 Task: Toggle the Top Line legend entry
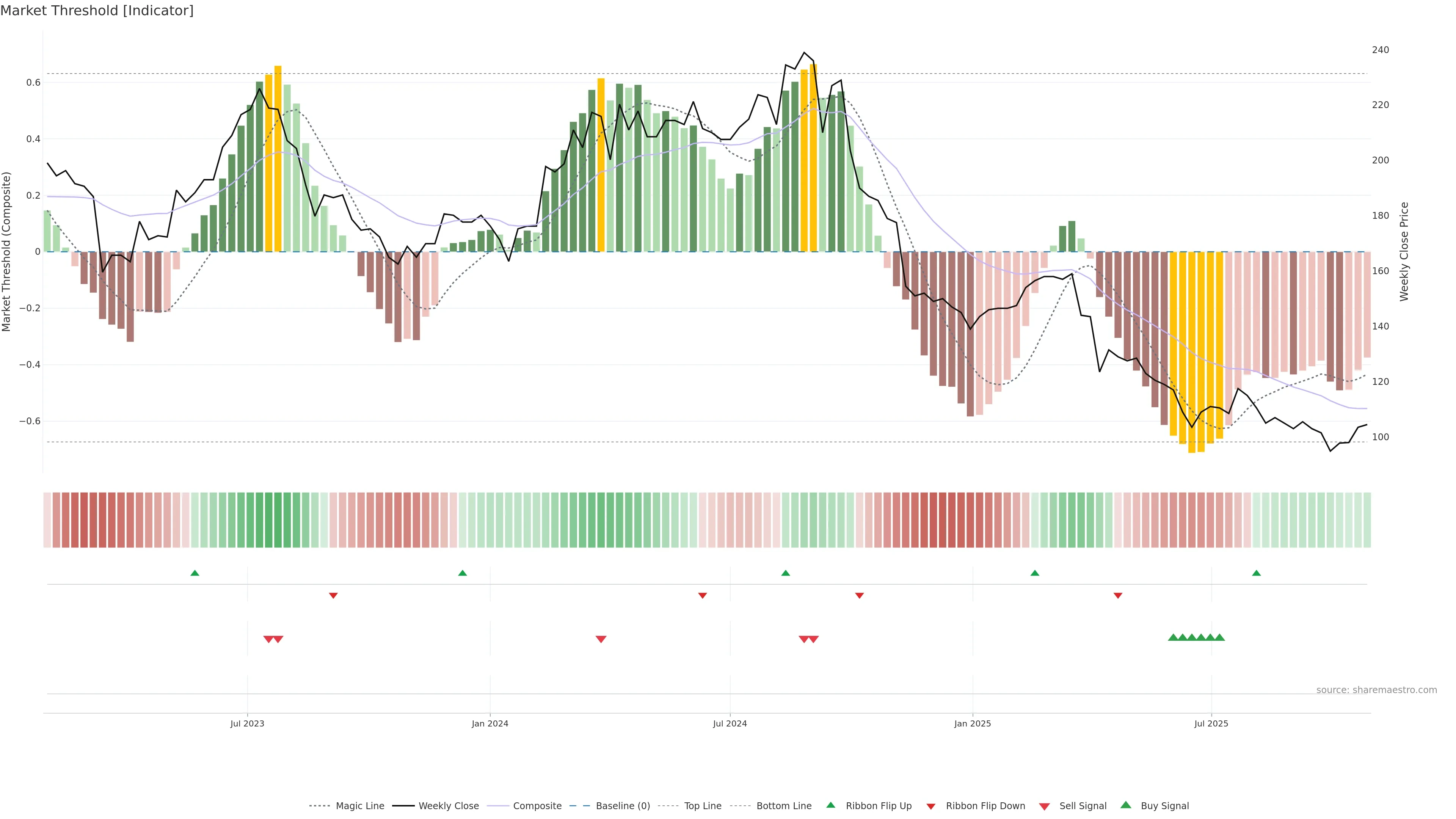click(x=703, y=806)
